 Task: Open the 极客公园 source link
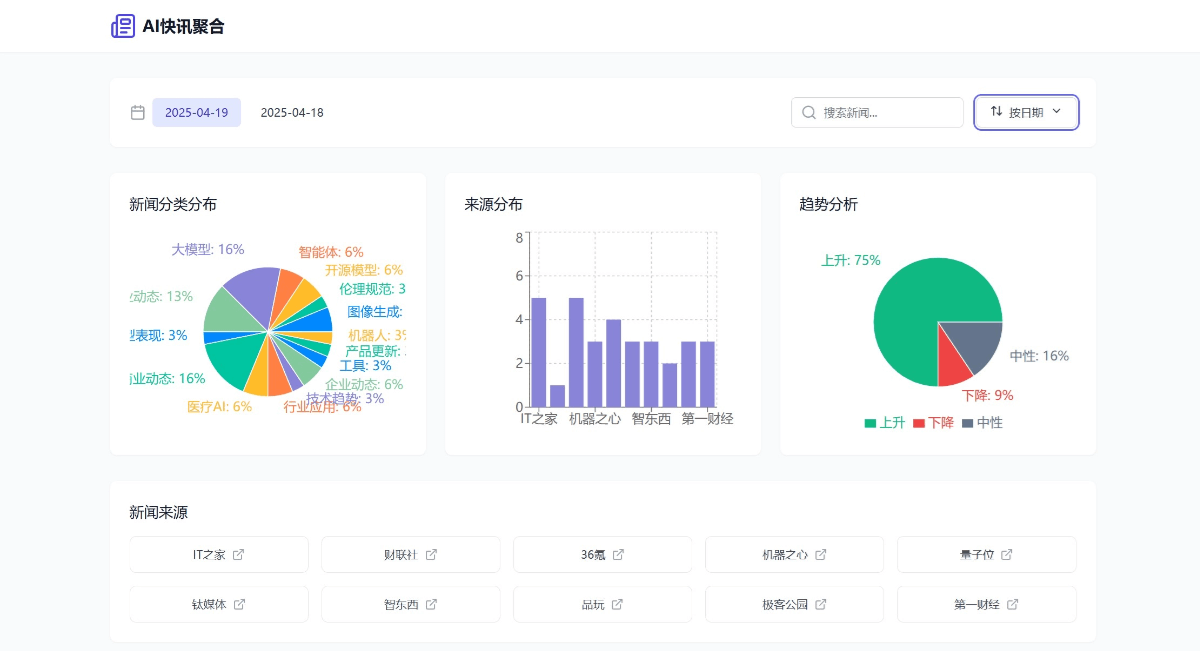795,604
